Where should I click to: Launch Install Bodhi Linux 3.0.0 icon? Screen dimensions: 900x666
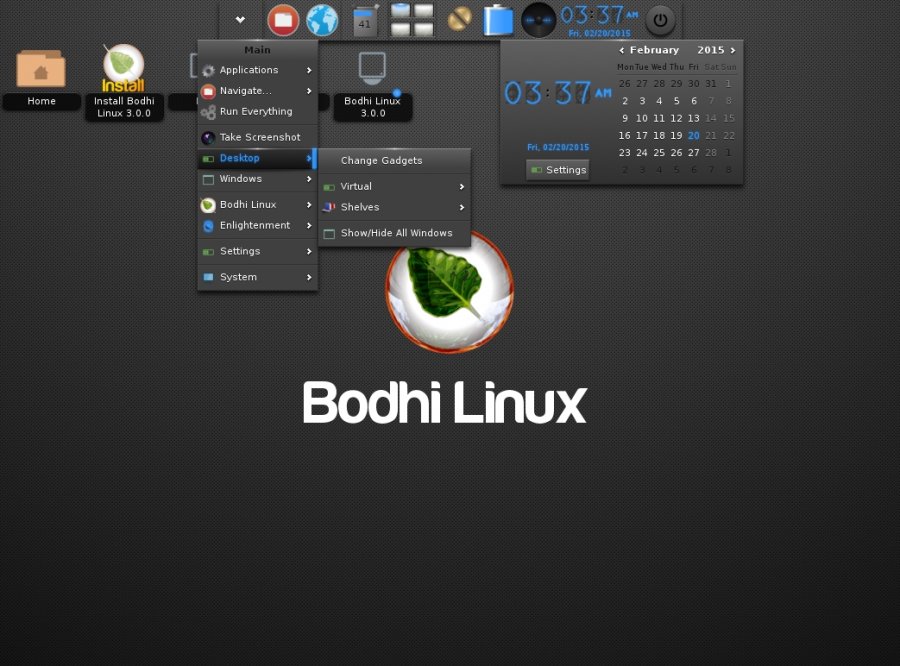[124, 82]
